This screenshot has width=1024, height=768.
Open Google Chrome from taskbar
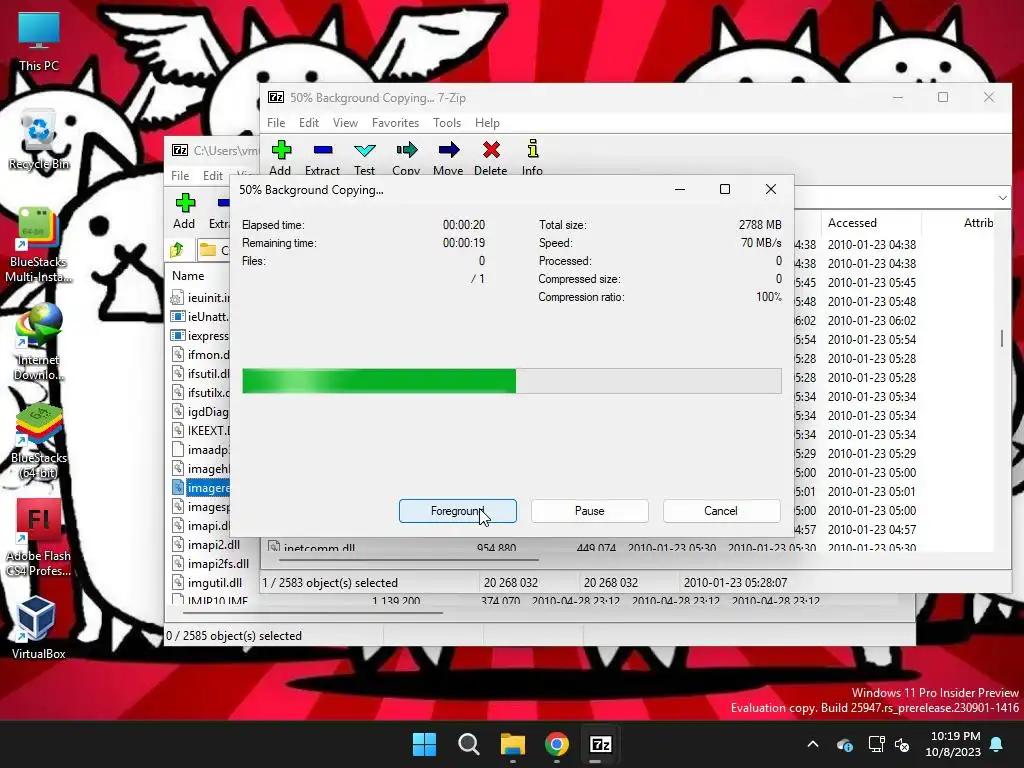coord(556,744)
